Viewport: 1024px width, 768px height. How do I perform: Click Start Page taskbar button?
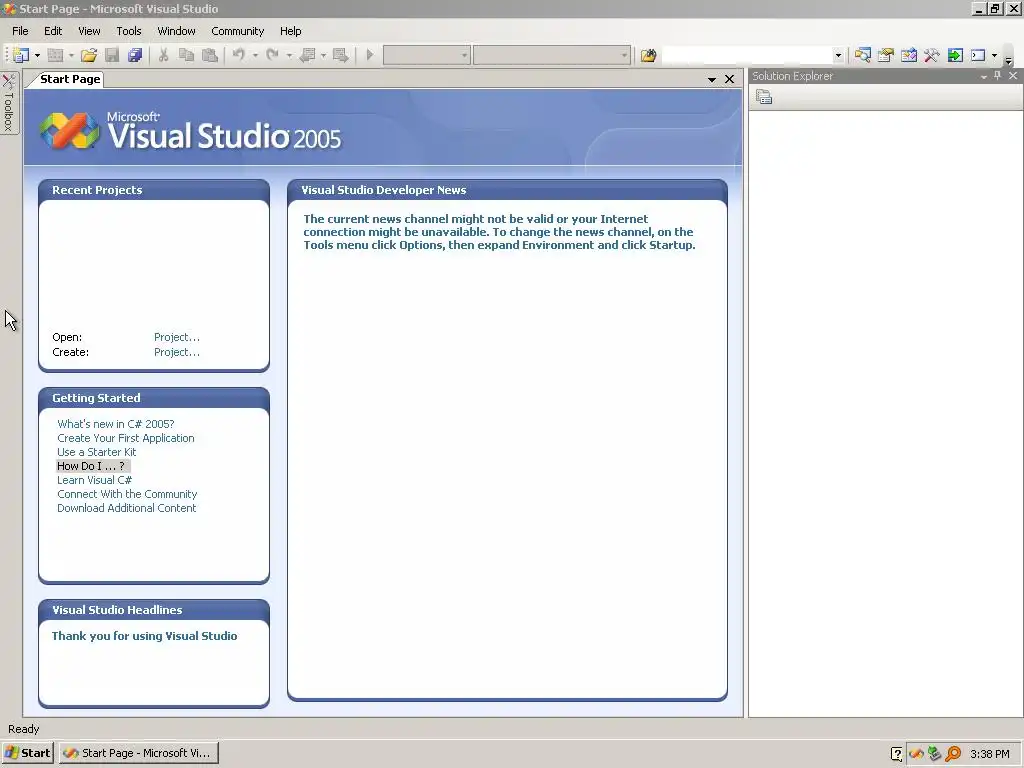pyautogui.click(x=139, y=753)
